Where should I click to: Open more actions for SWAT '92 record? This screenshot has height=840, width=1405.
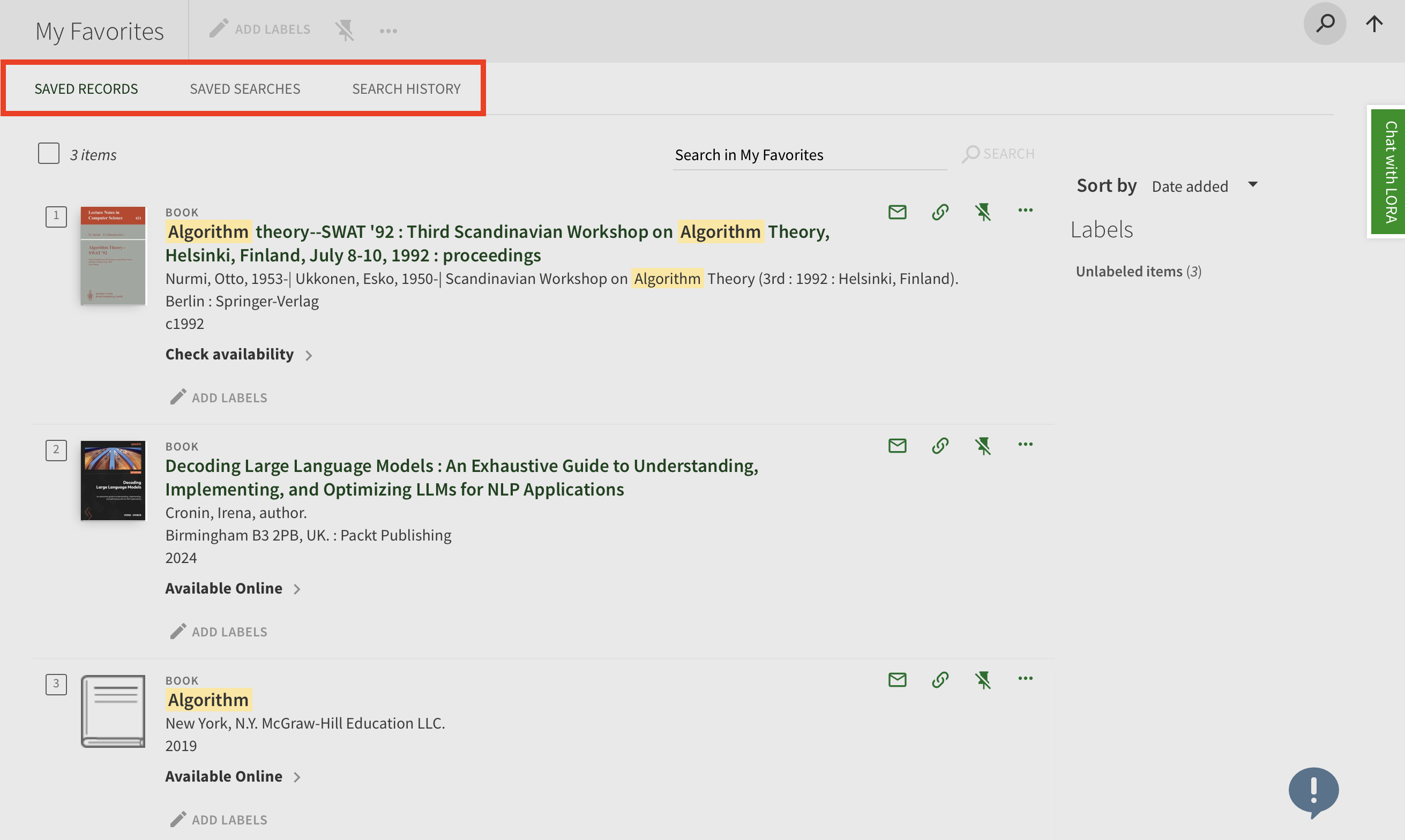pos(1025,211)
